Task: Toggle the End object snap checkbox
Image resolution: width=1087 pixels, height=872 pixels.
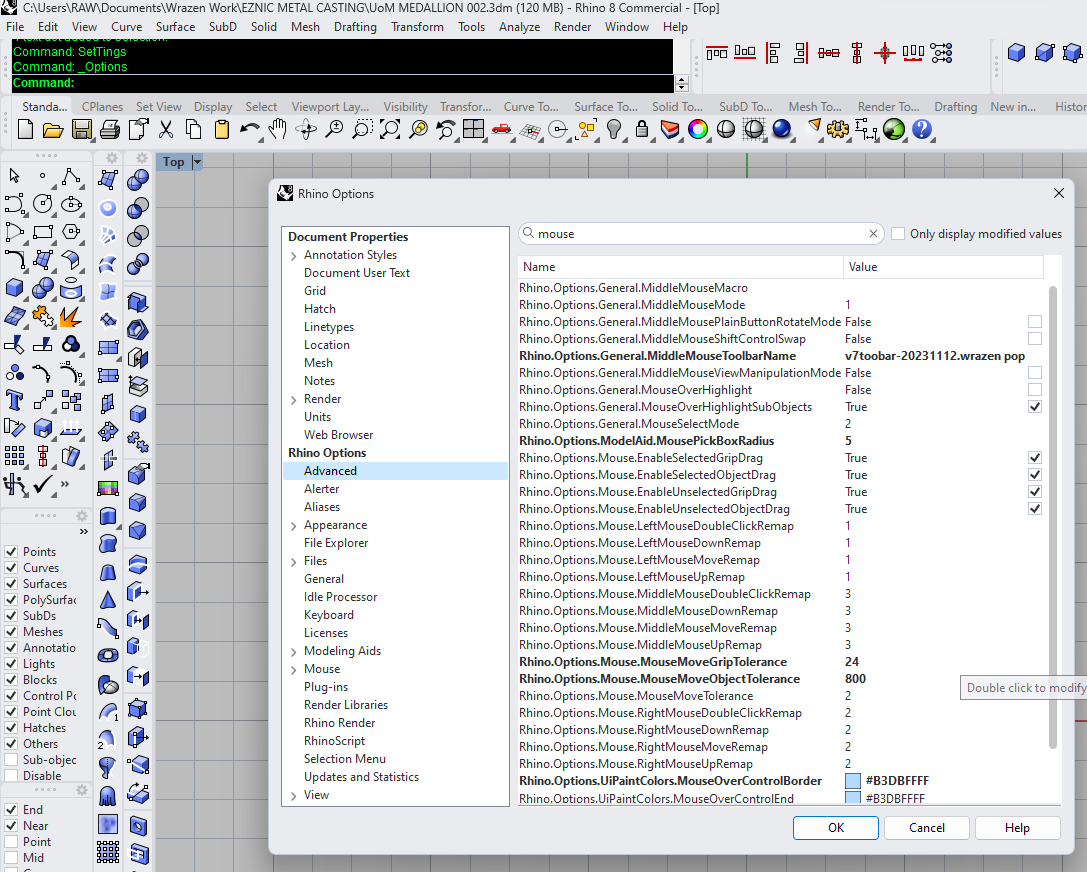Action: (x=11, y=810)
